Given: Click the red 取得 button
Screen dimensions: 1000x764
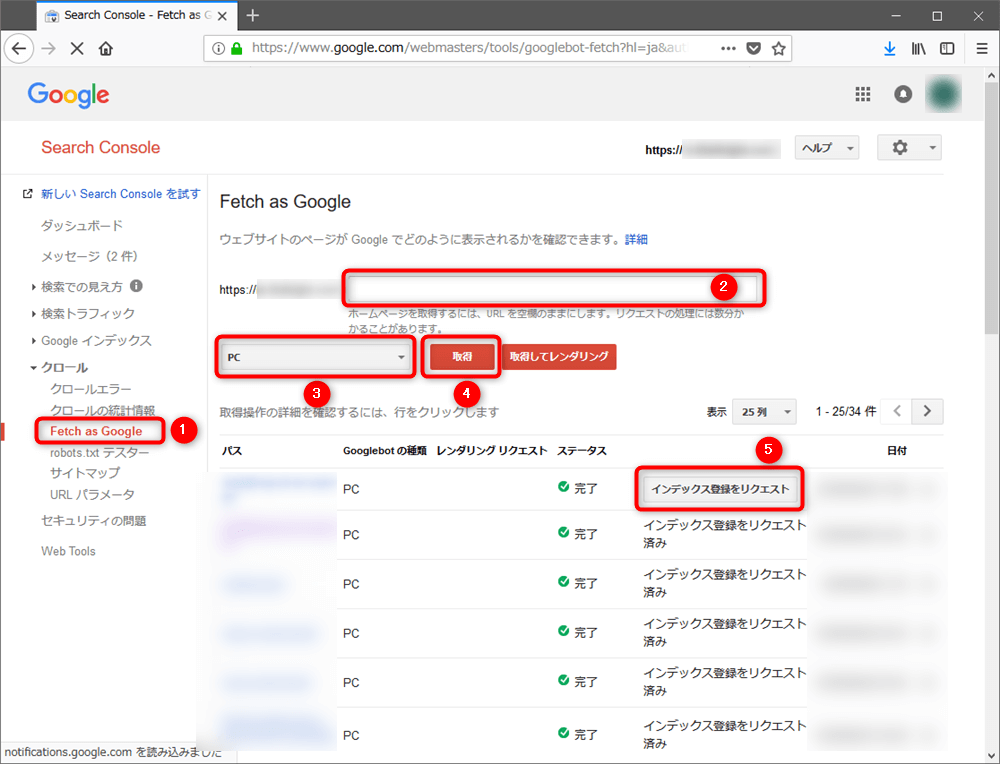Looking at the screenshot, I should pos(462,357).
